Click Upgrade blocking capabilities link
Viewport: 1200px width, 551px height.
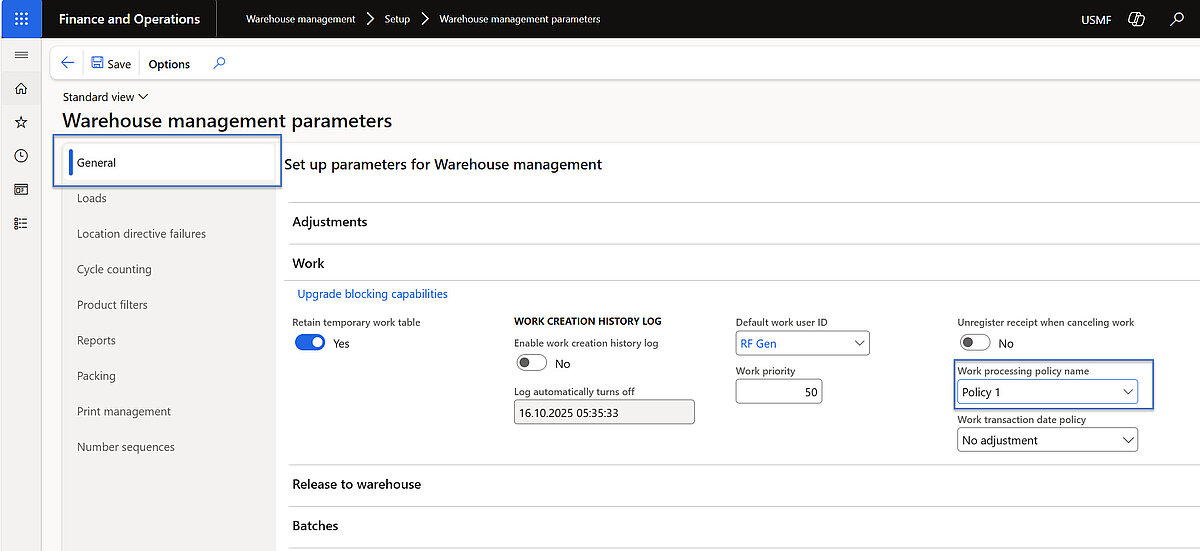pyautogui.click(x=372, y=294)
